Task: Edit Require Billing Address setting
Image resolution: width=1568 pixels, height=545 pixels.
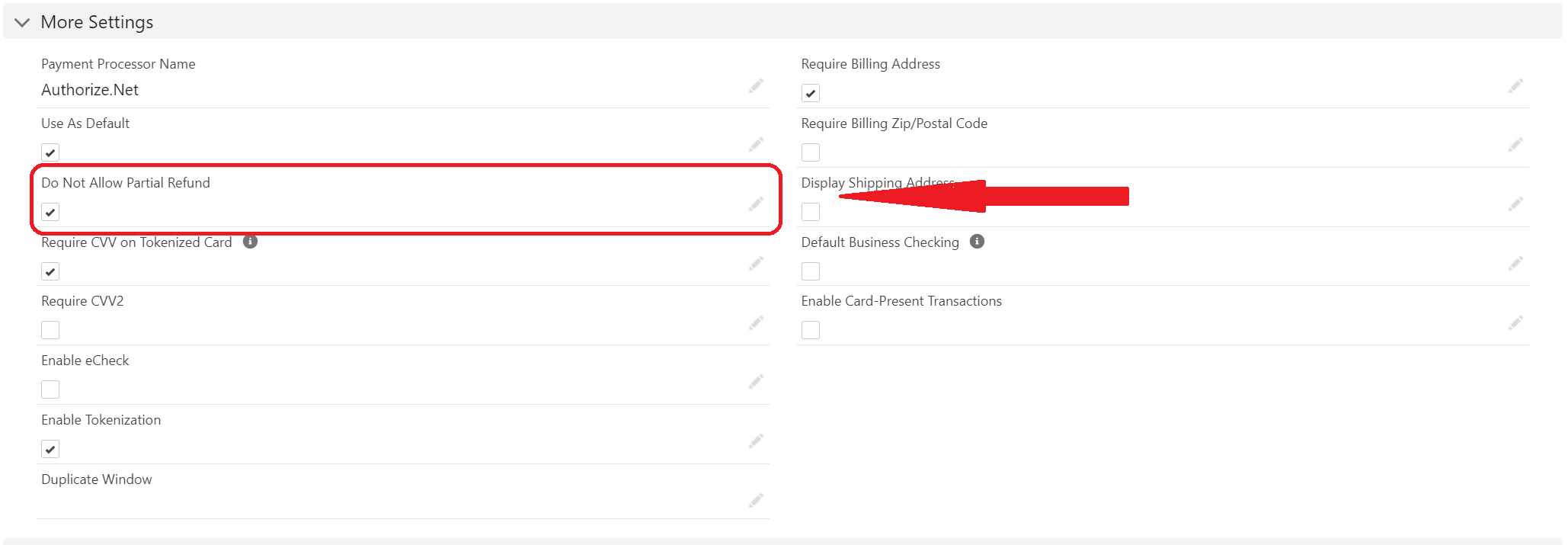Action: coord(1515,85)
